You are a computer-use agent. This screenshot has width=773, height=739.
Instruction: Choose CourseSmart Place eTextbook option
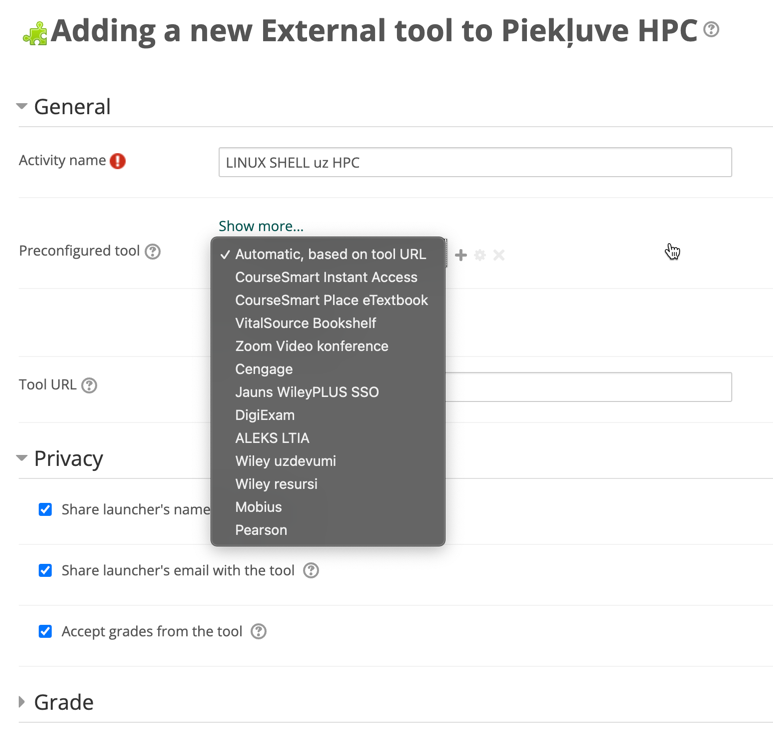click(x=328, y=300)
